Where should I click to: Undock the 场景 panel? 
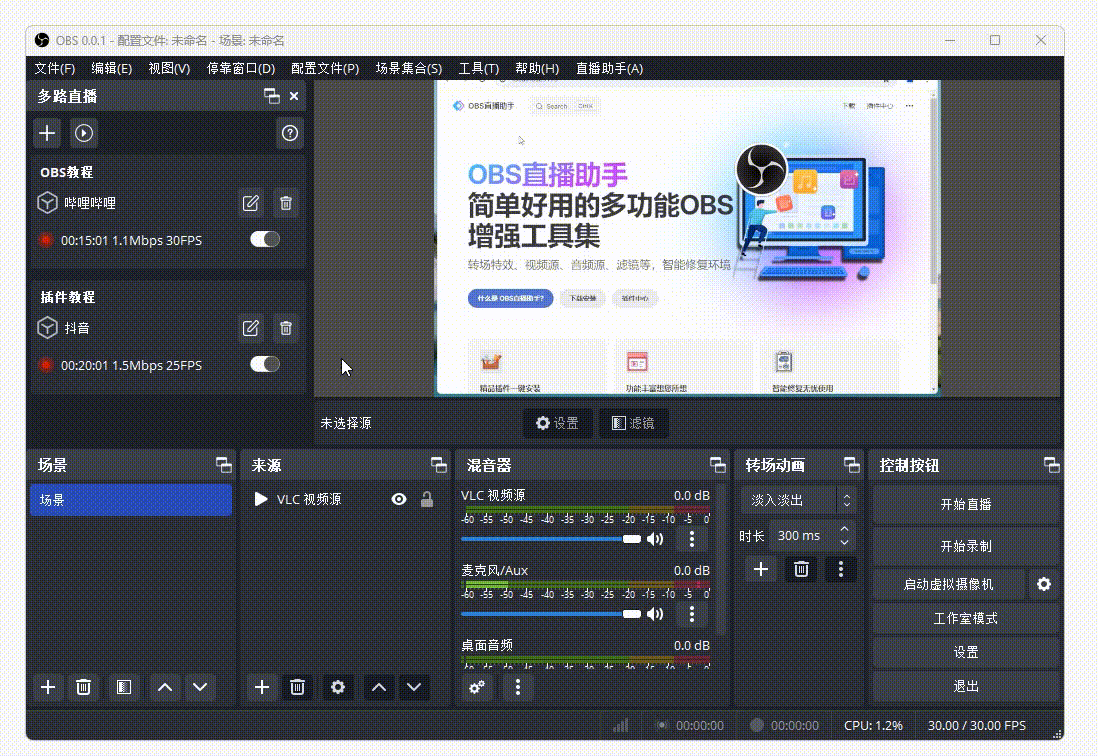click(223, 465)
